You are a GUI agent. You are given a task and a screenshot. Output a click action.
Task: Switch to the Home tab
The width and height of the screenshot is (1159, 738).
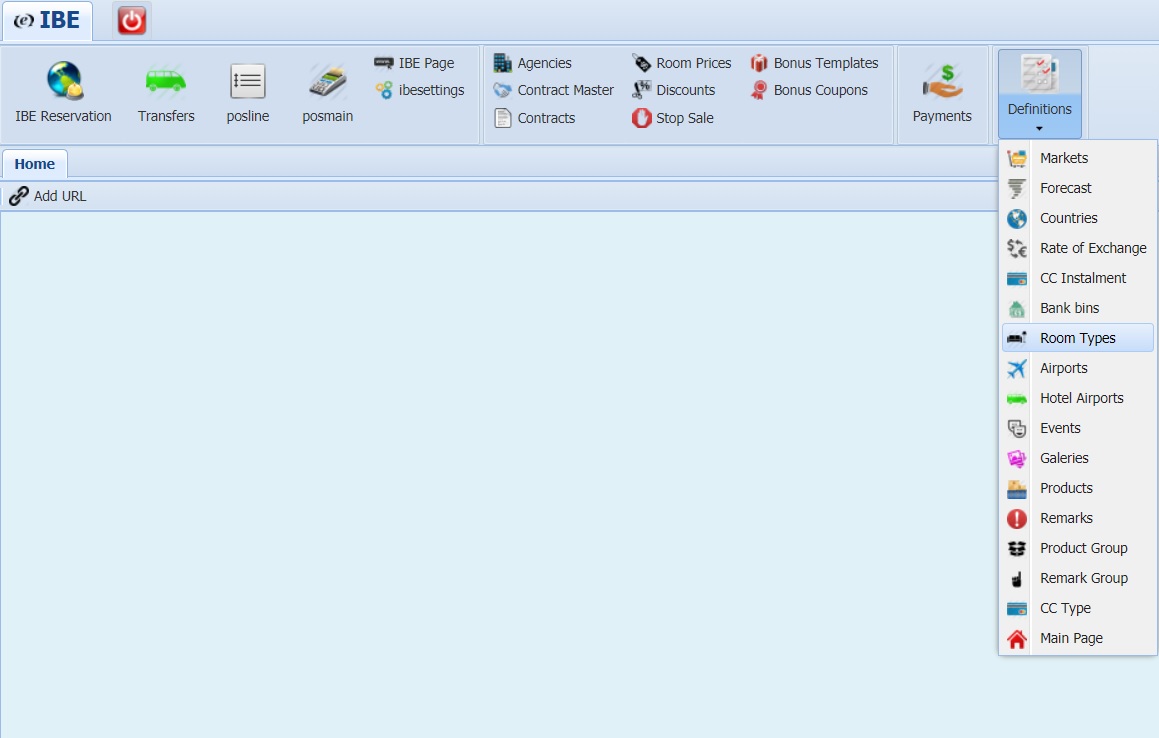35,164
